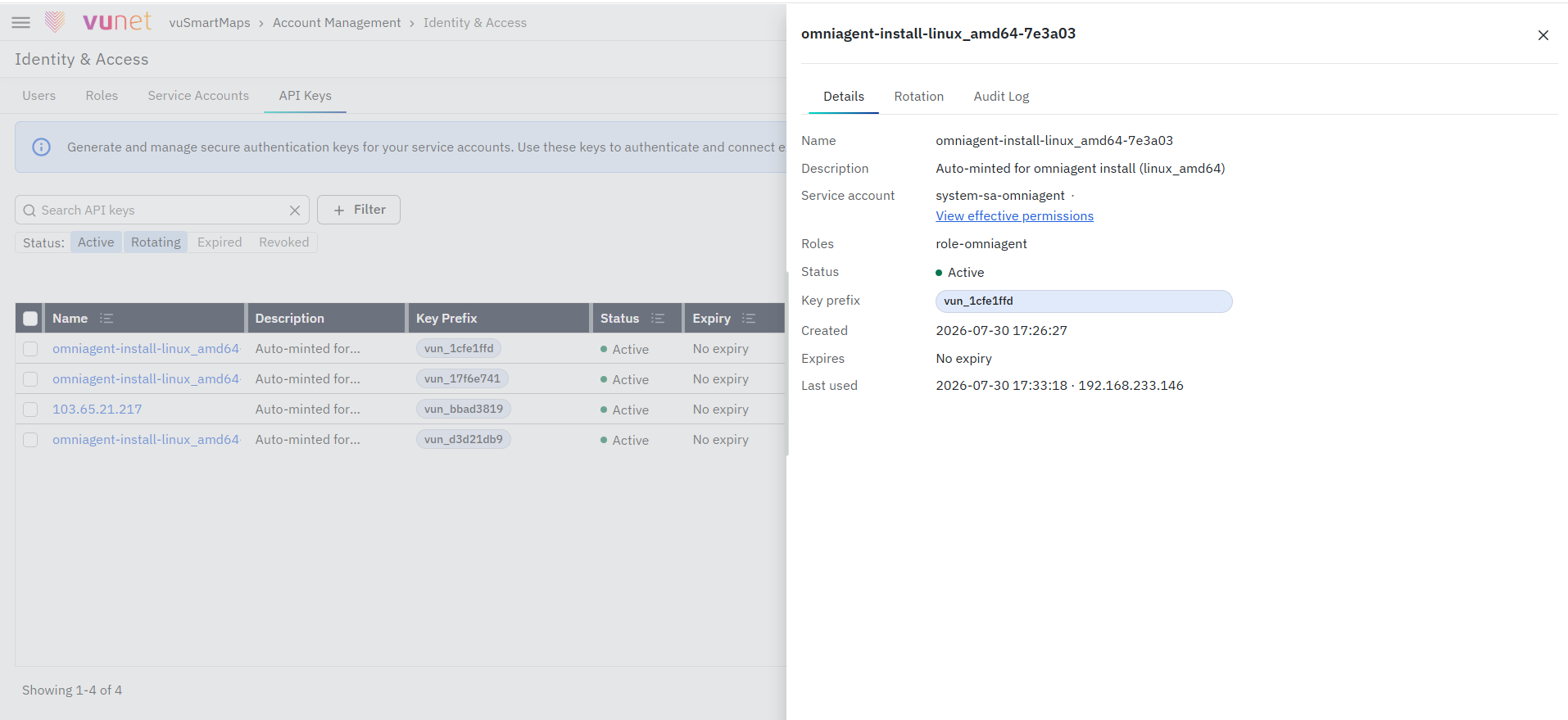Open View effective permissions link
Image resolution: width=1568 pixels, height=720 pixels.
pos(1014,216)
